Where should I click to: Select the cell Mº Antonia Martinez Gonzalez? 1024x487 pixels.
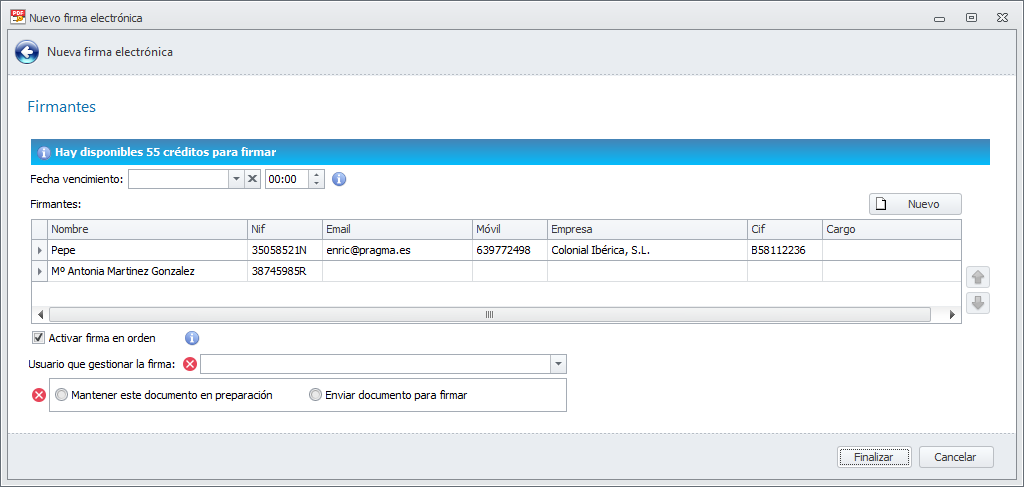pos(148,272)
